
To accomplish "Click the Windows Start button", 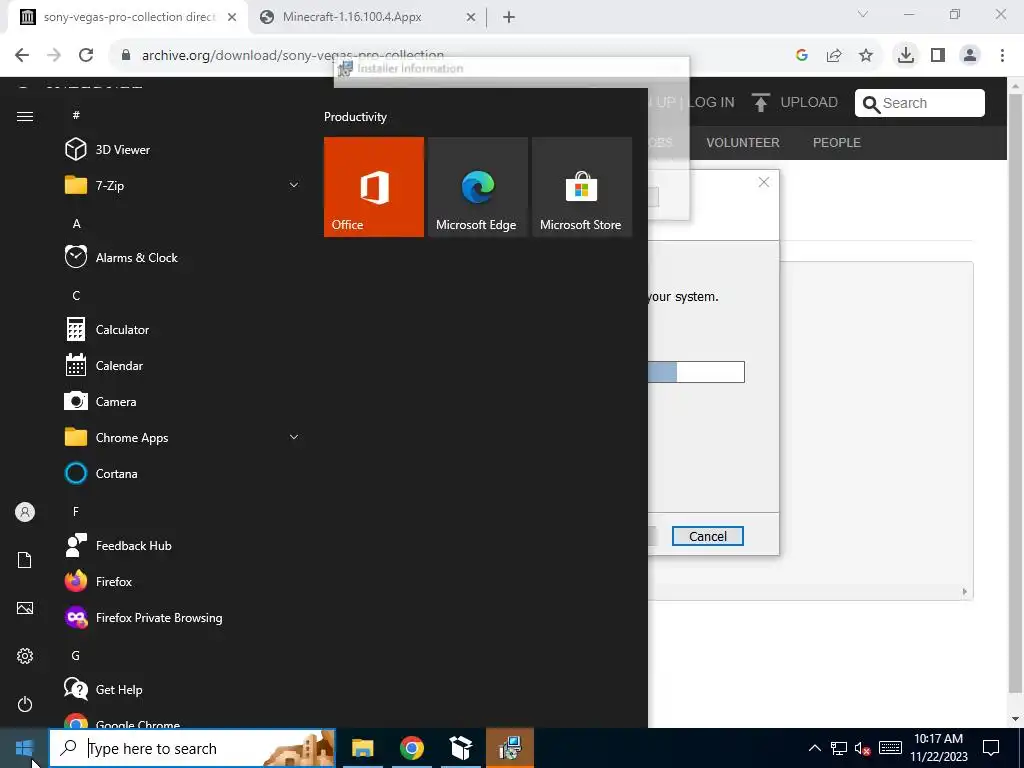I will 24,748.
